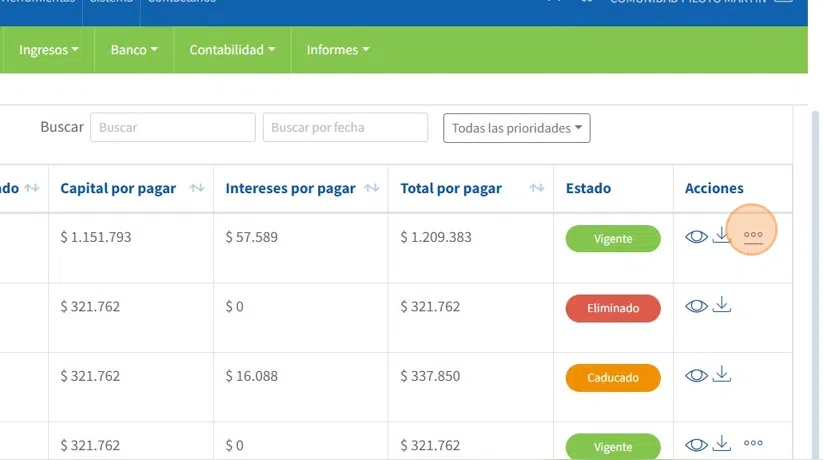Screen dimensions: 823x460
Task: Open more options for the first Vigente row
Action: [753, 236]
